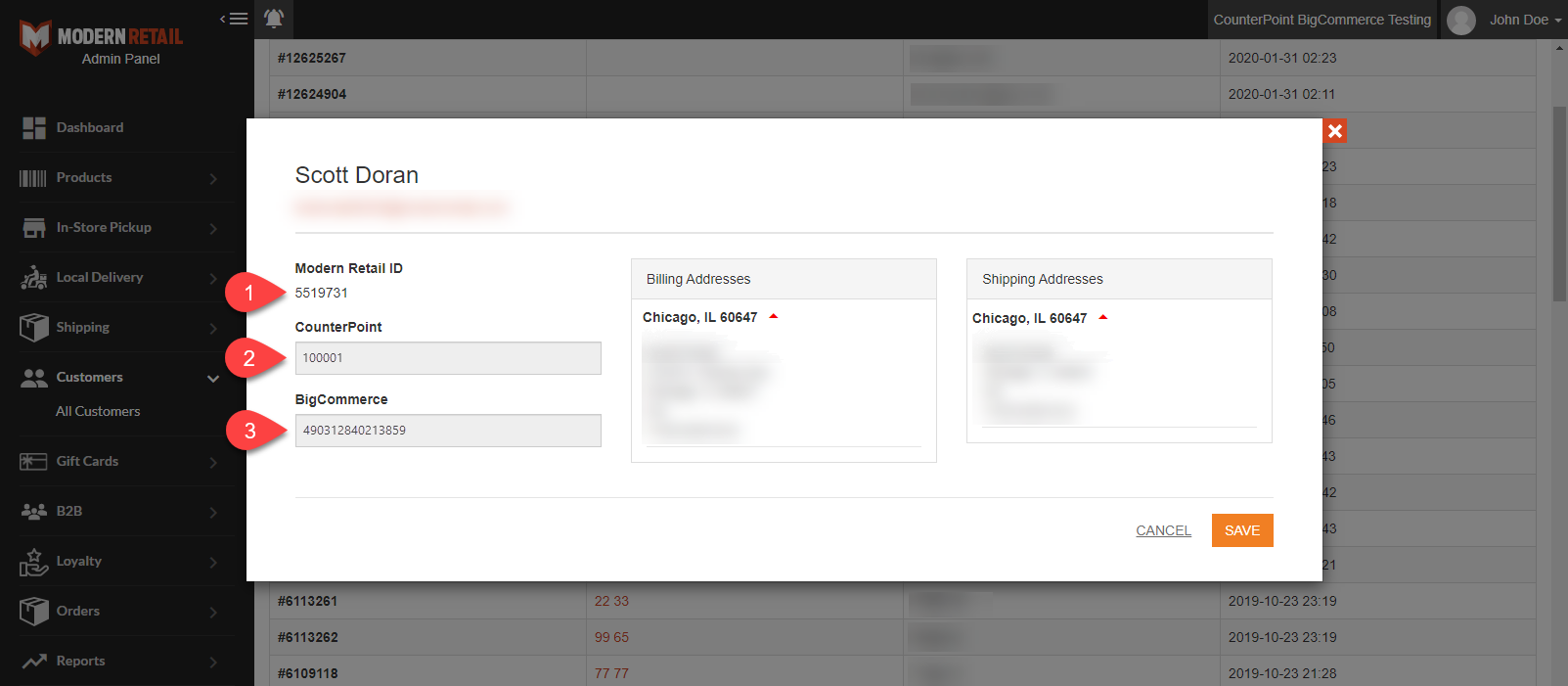
Task: Expand the B2B submenu chevron
Action: click(x=213, y=512)
